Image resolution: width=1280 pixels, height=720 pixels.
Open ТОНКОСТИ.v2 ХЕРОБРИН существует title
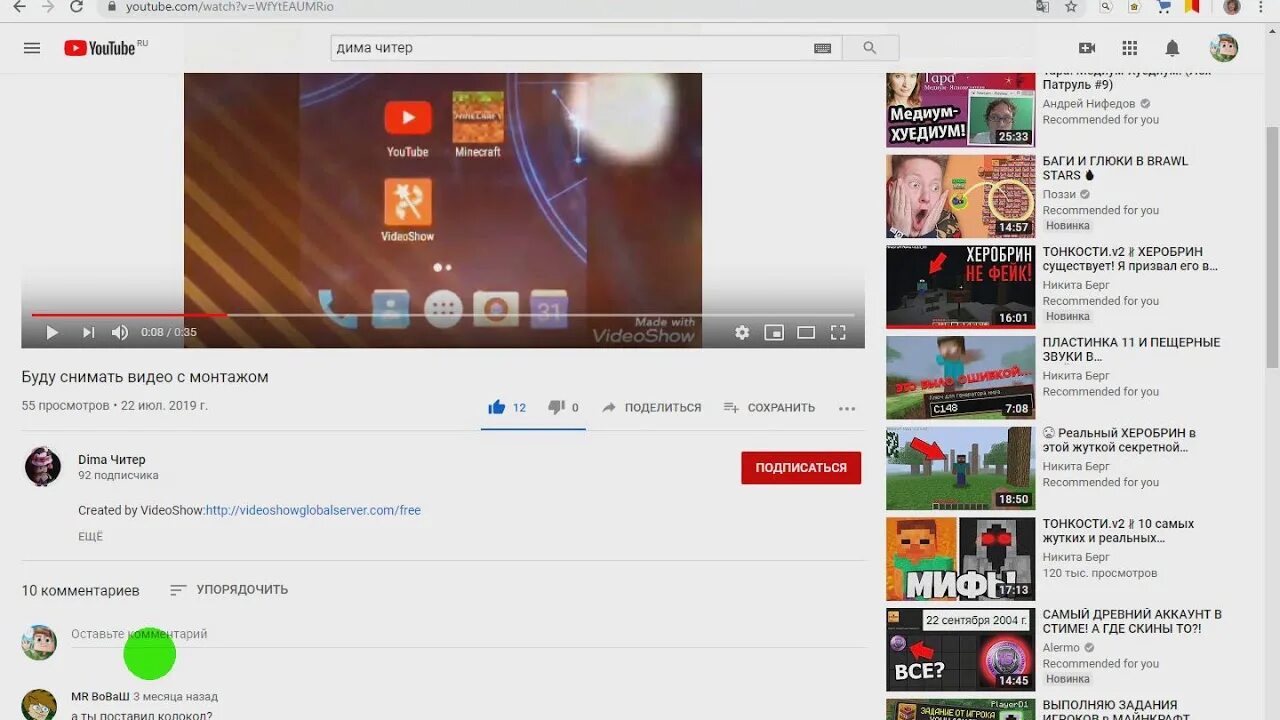click(1130, 259)
